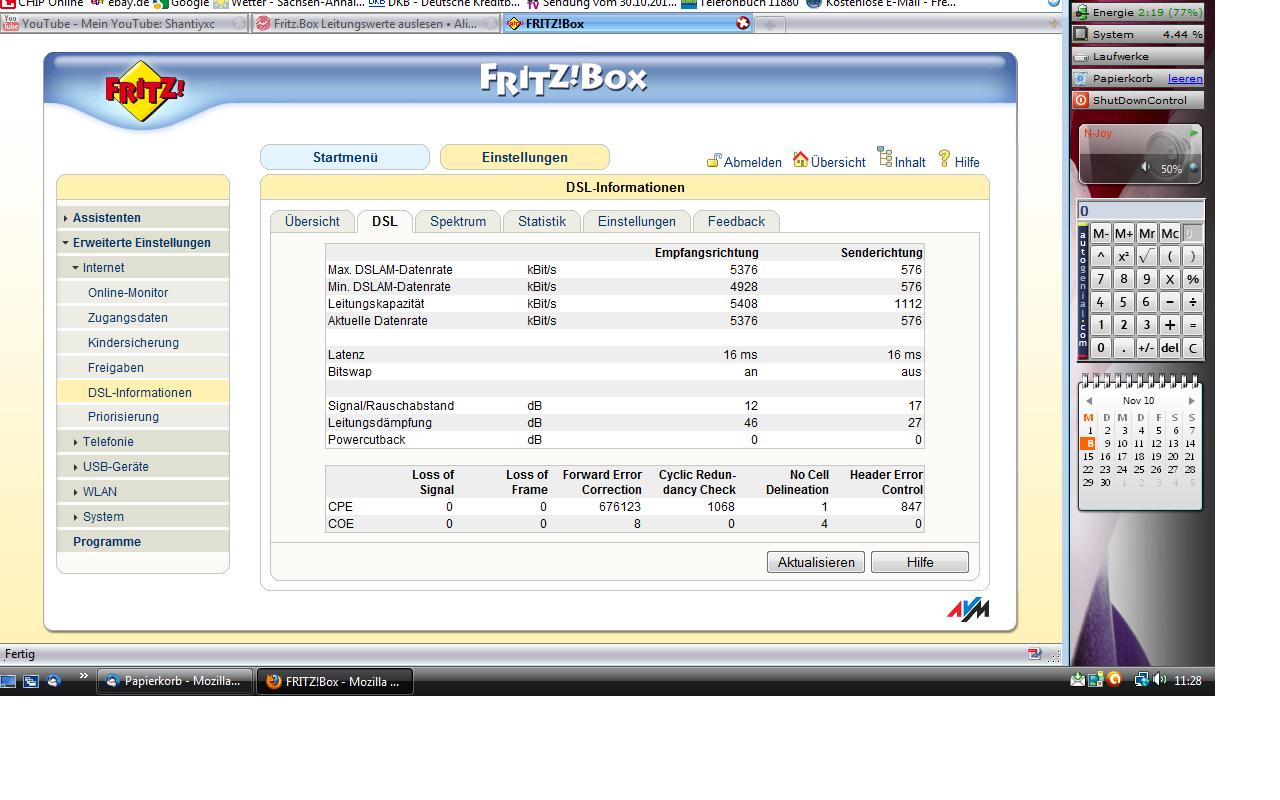Click the Aktualisieren button
The width and height of the screenshot is (1280, 800).
pyautogui.click(x=815, y=562)
